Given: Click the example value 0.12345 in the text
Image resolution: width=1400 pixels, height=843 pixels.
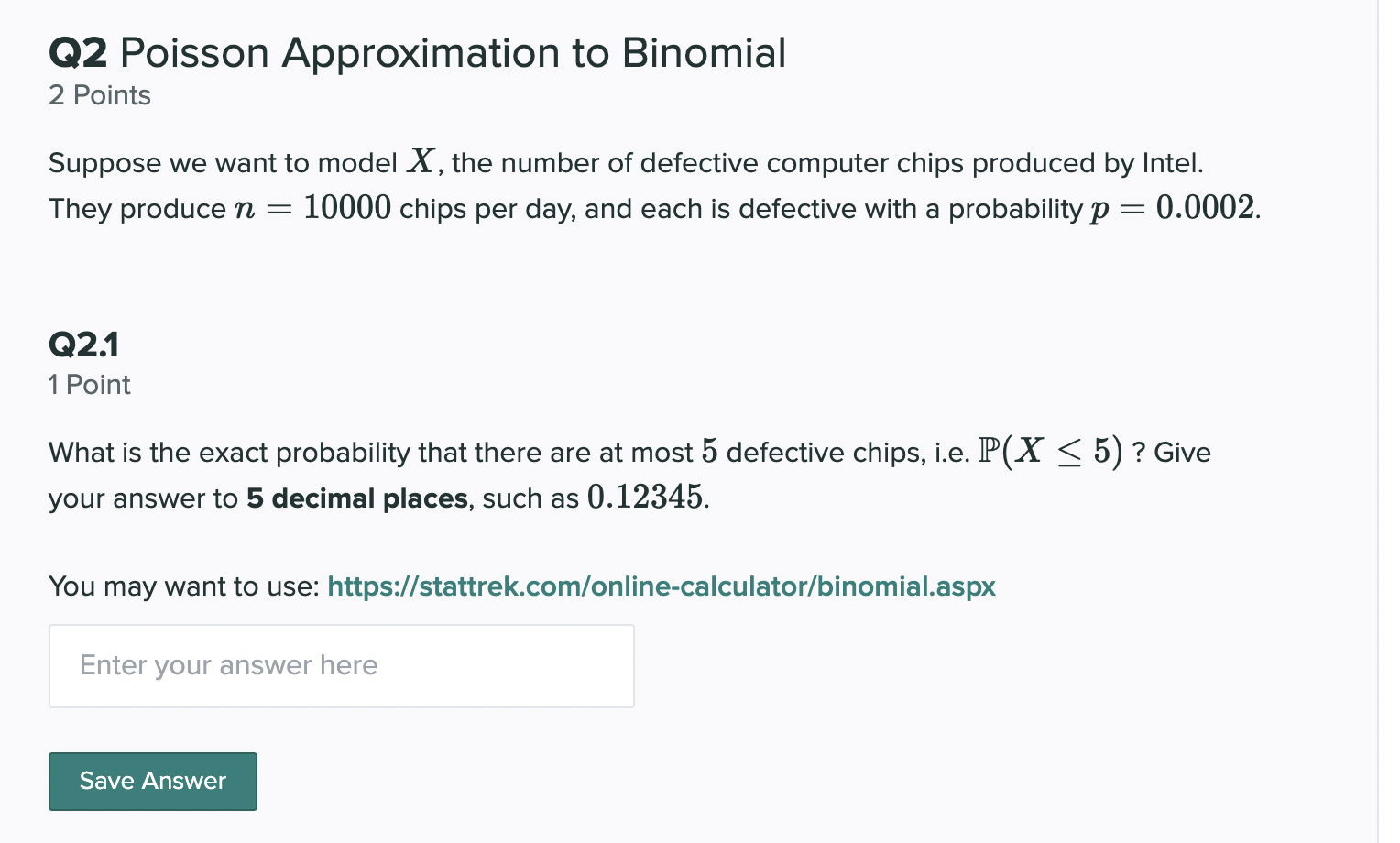Looking at the screenshot, I should click(644, 498).
